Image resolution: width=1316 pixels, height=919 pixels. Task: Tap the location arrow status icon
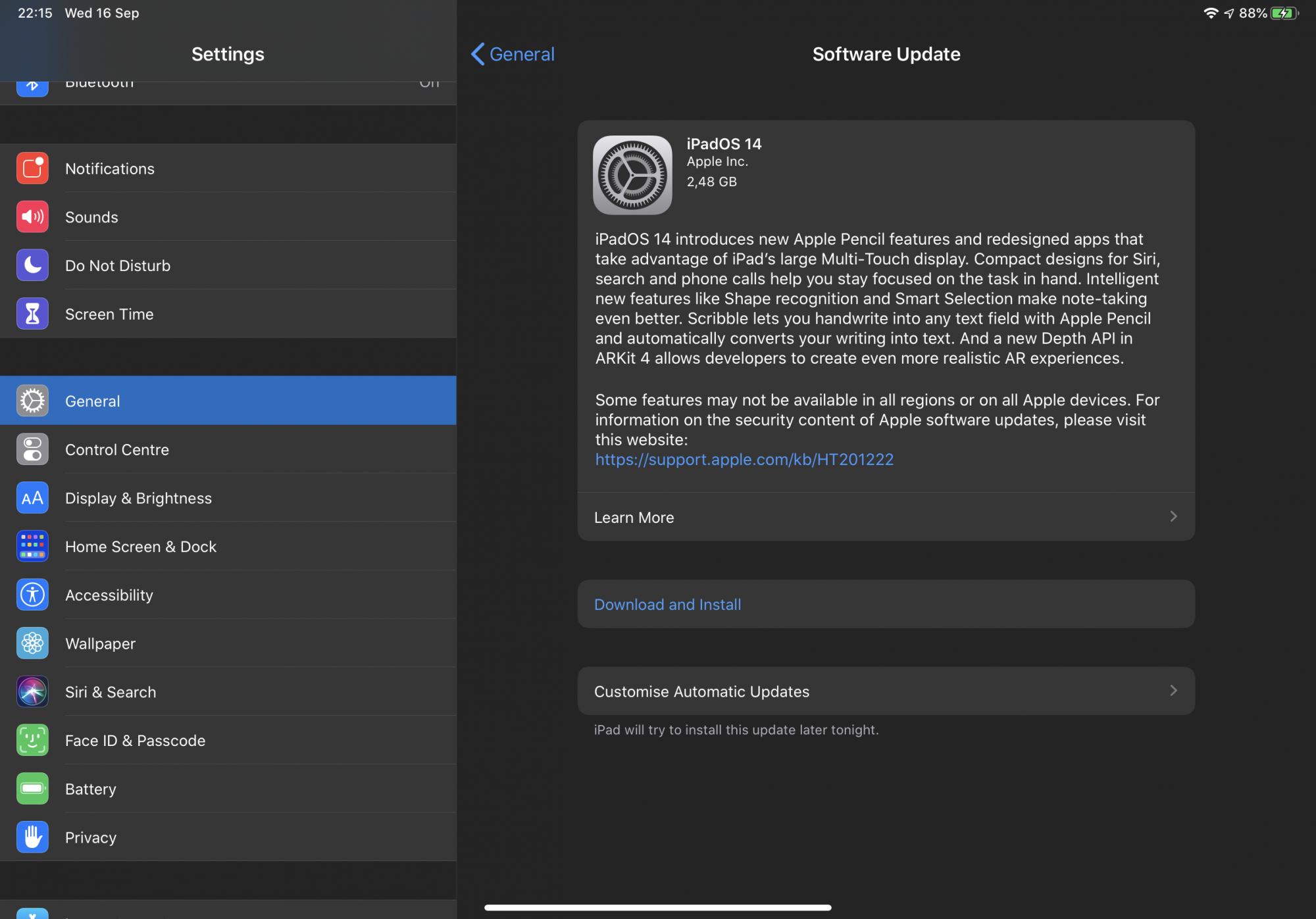click(1228, 13)
